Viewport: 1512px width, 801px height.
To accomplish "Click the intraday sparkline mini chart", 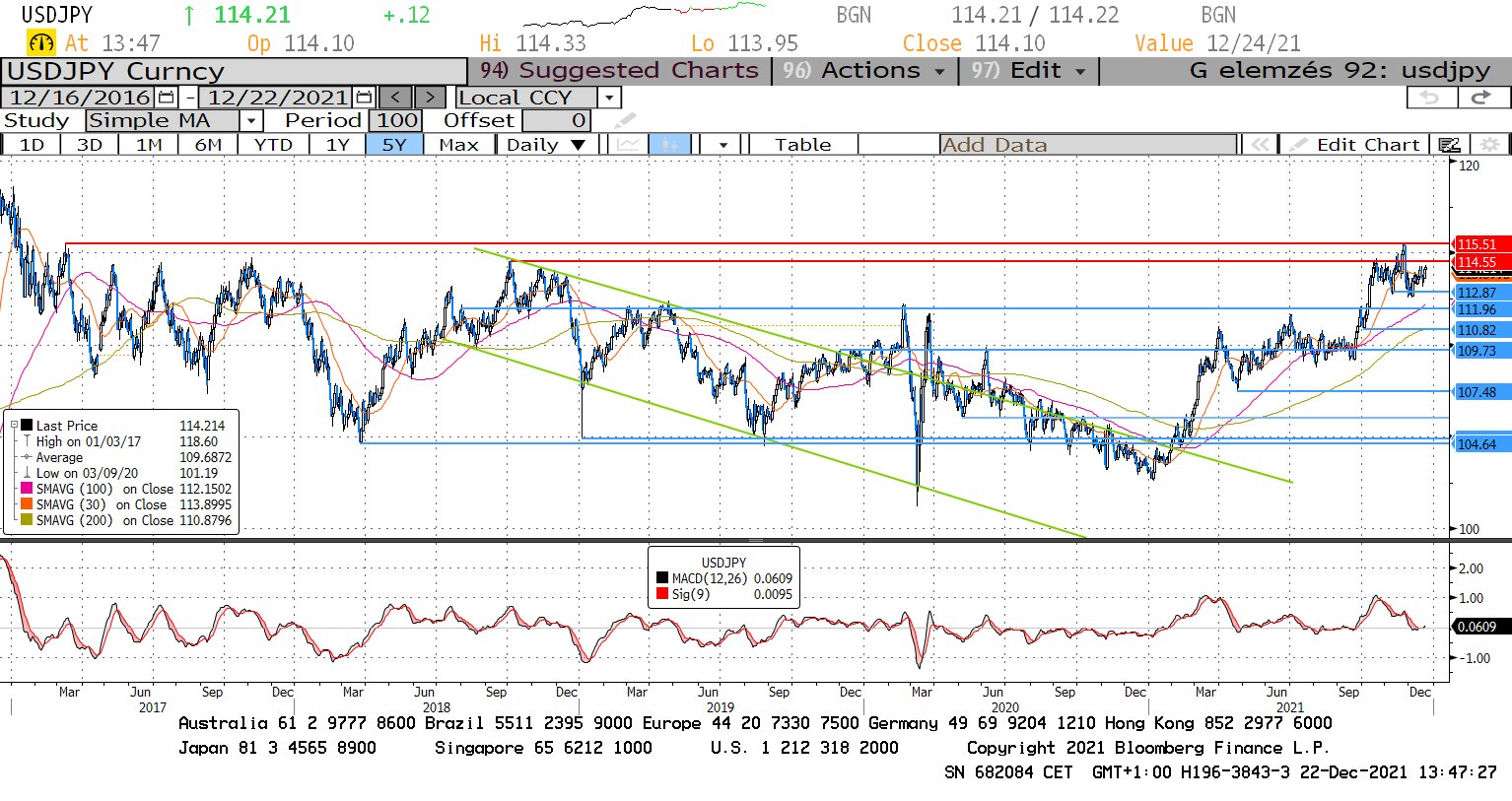I will (644, 14).
